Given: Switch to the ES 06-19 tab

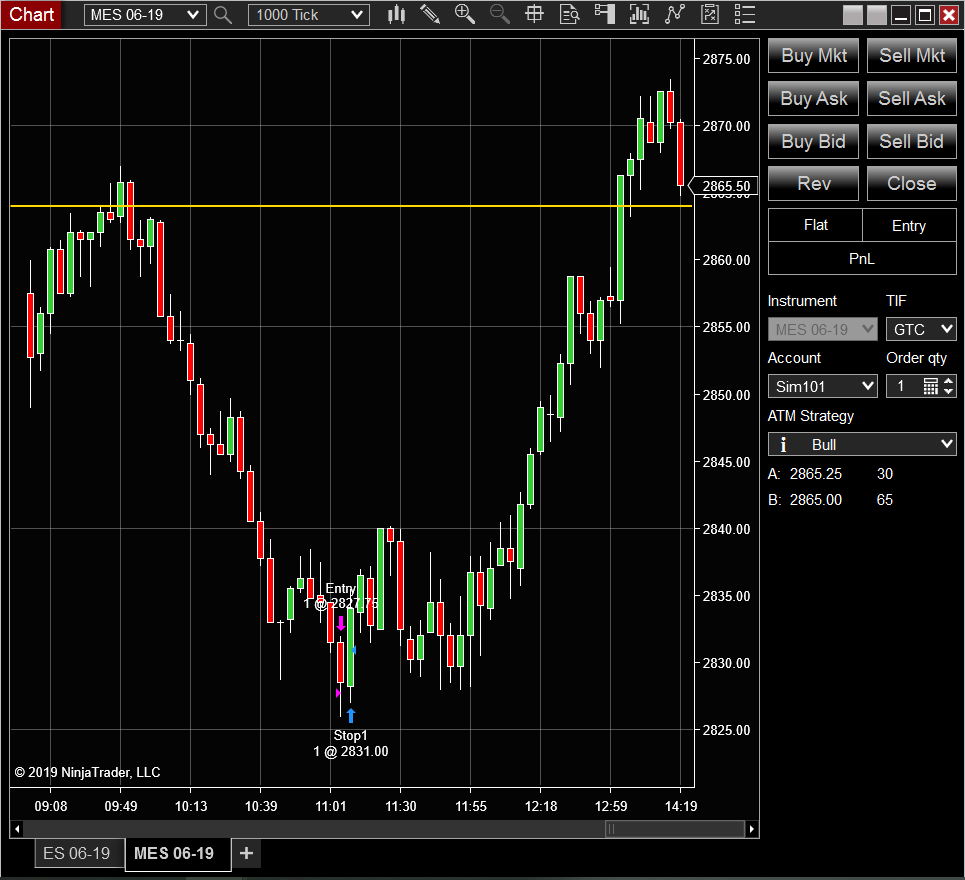Looking at the screenshot, I should pos(79,854).
